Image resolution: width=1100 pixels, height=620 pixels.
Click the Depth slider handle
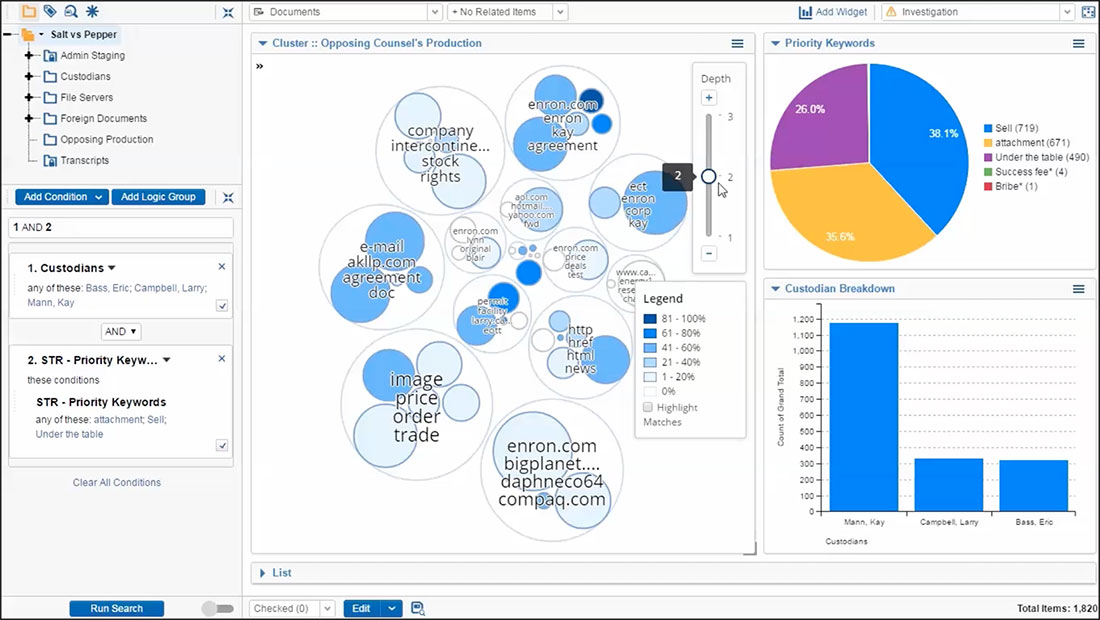pos(709,176)
